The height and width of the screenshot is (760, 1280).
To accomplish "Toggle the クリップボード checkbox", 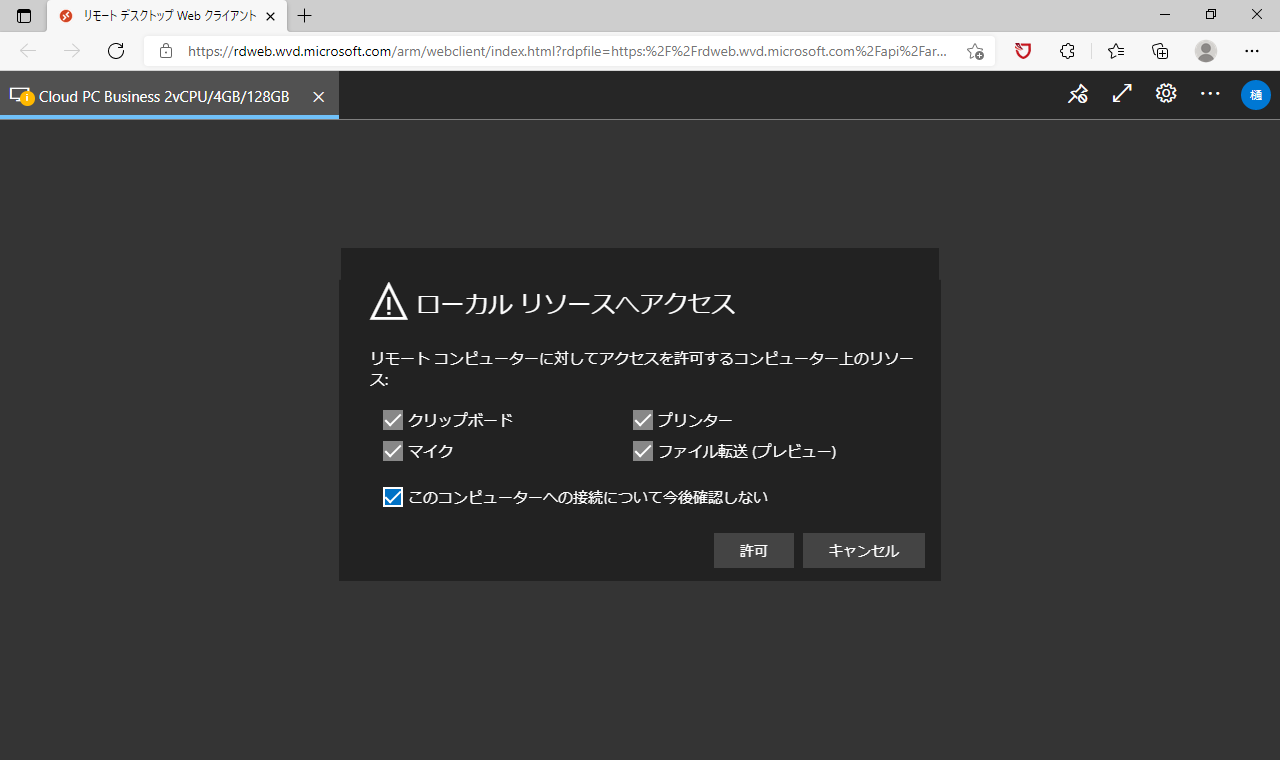I will point(393,420).
